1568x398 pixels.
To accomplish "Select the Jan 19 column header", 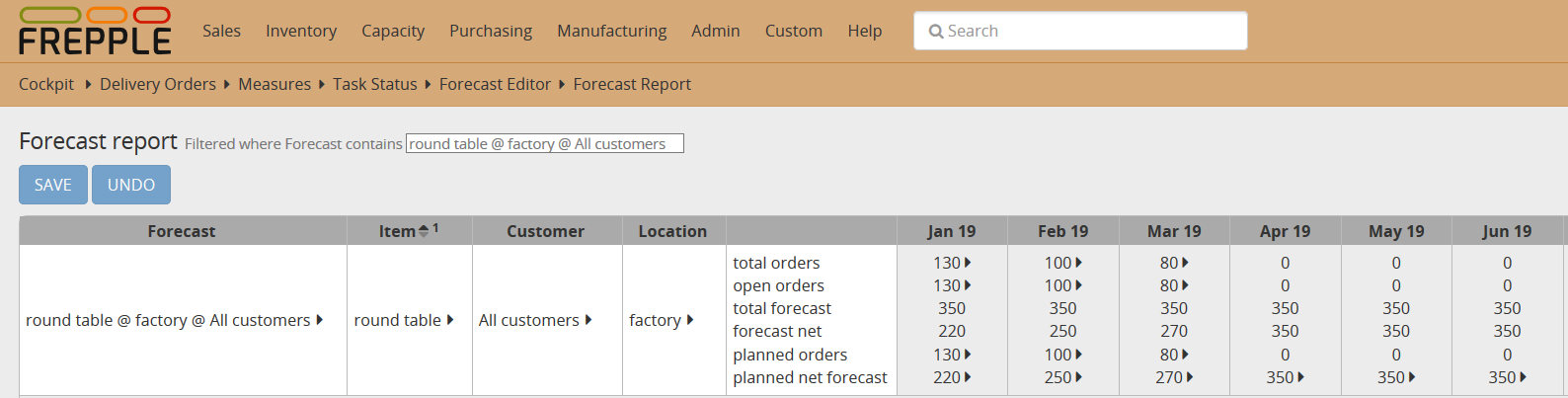I will (x=952, y=231).
